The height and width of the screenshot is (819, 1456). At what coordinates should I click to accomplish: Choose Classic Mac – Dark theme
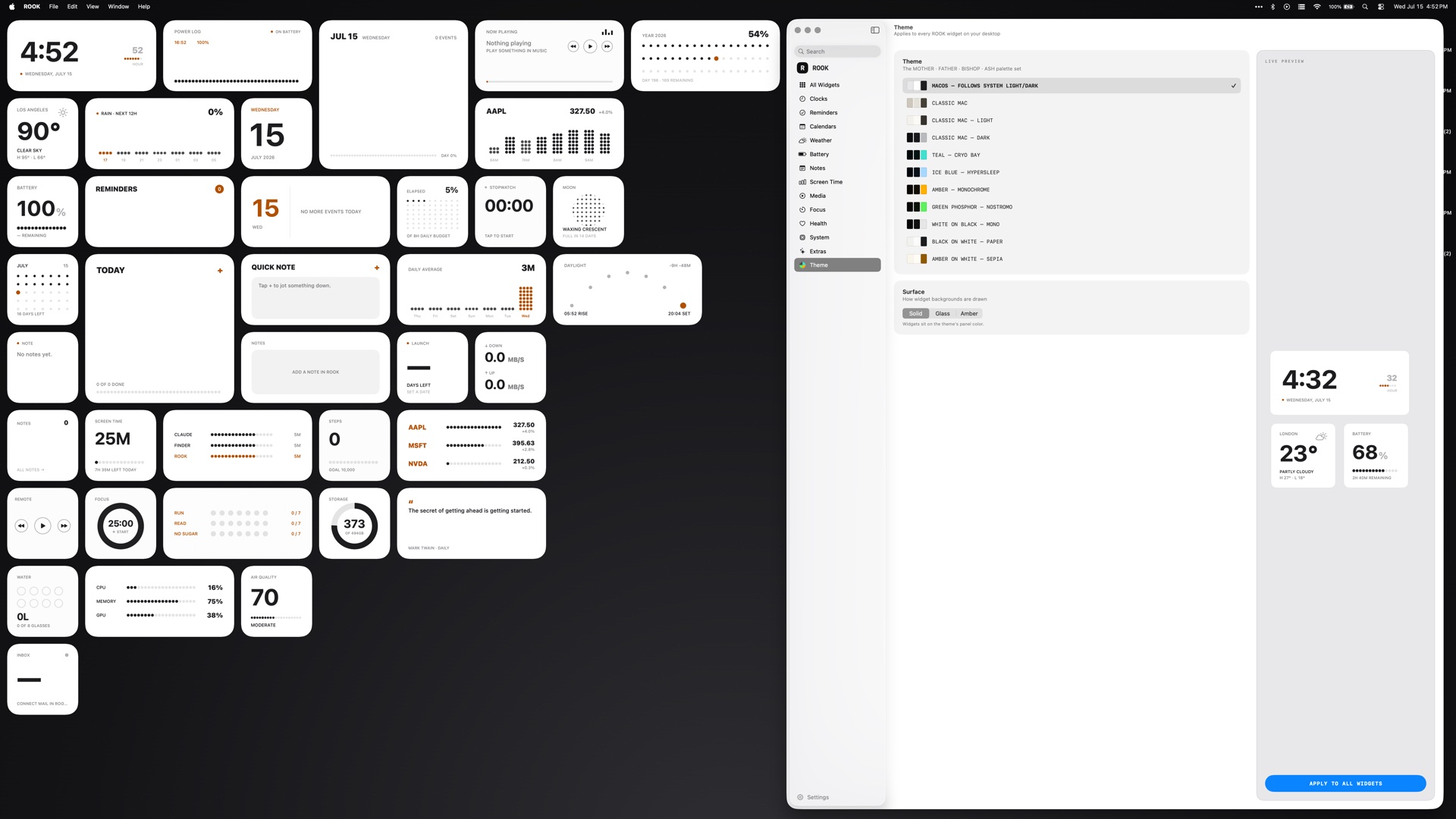click(1072, 138)
